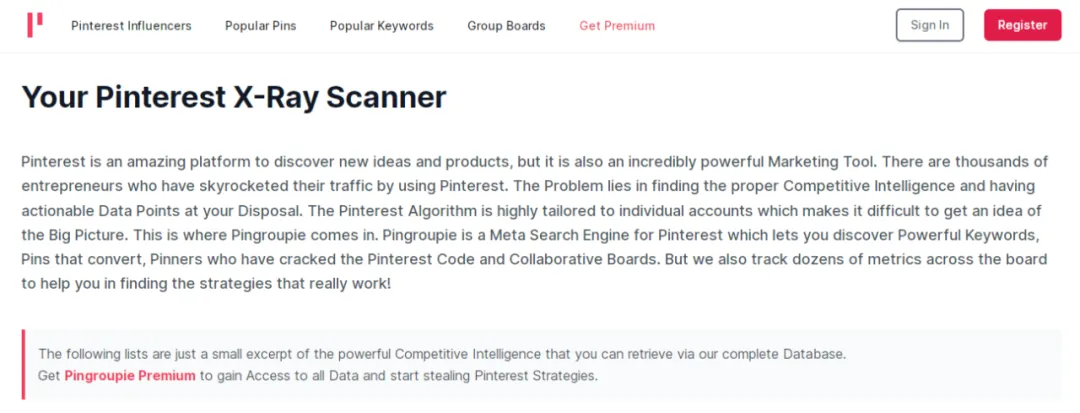Click the red Register button
Viewport: 1080px width, 413px height.
coord(1022,25)
